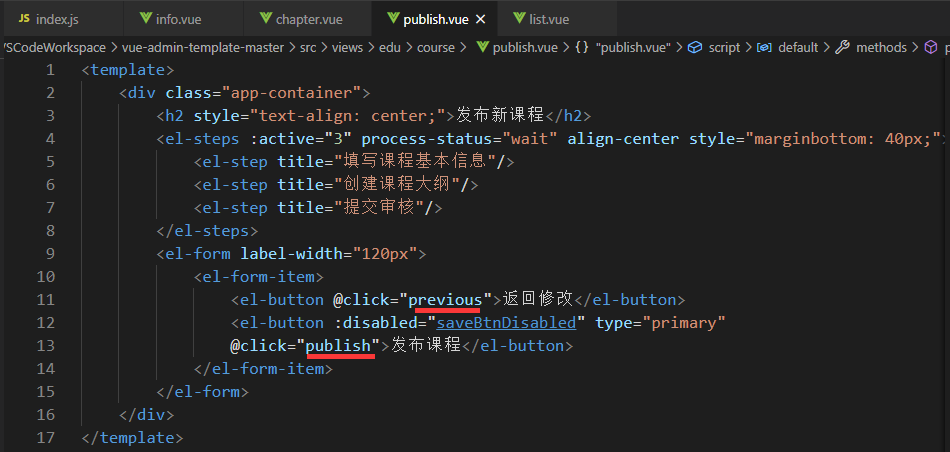Open the src breadcrumb folder

[308, 47]
